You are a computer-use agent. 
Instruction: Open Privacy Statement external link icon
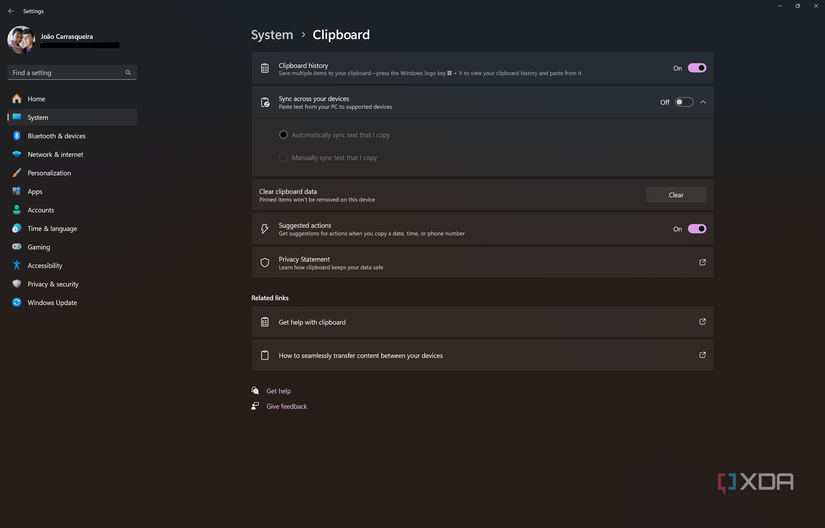(x=702, y=262)
